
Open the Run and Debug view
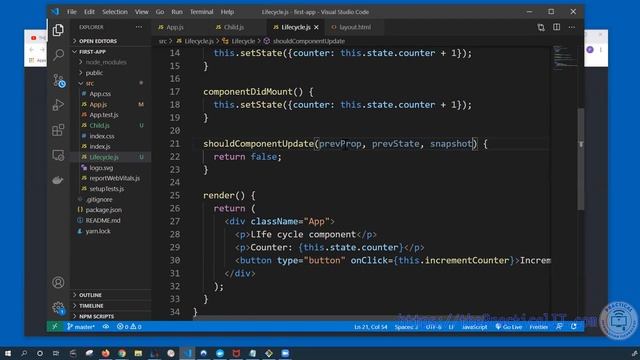click(x=58, y=105)
